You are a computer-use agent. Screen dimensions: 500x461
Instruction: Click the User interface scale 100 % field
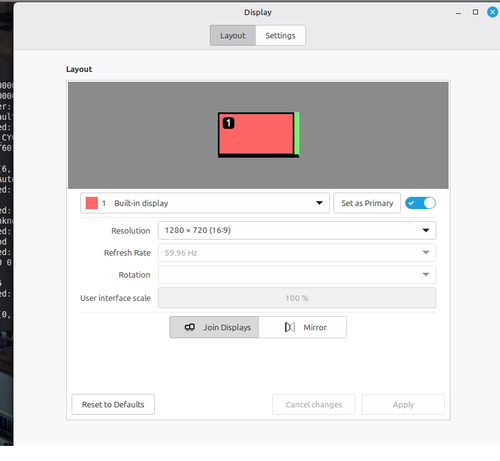(297, 298)
